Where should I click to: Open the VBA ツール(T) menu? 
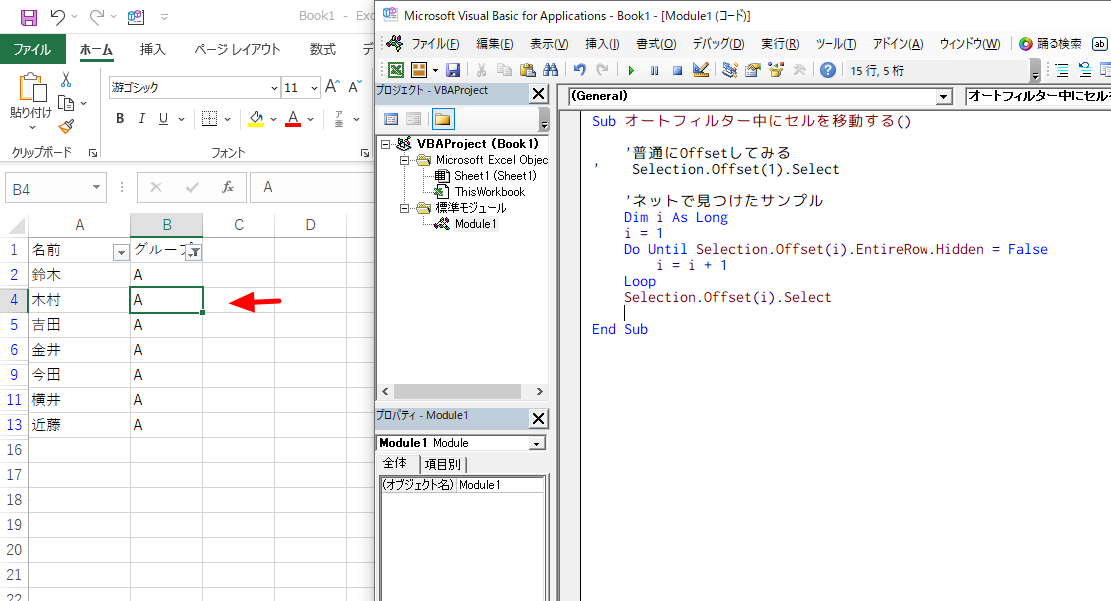(835, 44)
